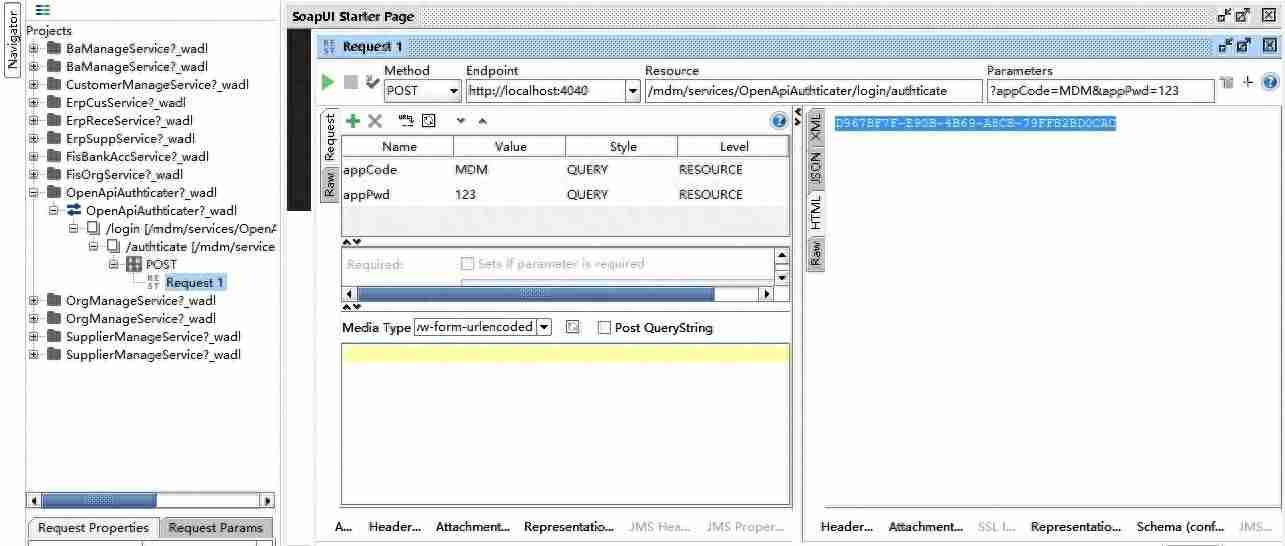This screenshot has height=546, width=1285.
Task: Open the response Header... bottom tab
Action: [847, 527]
